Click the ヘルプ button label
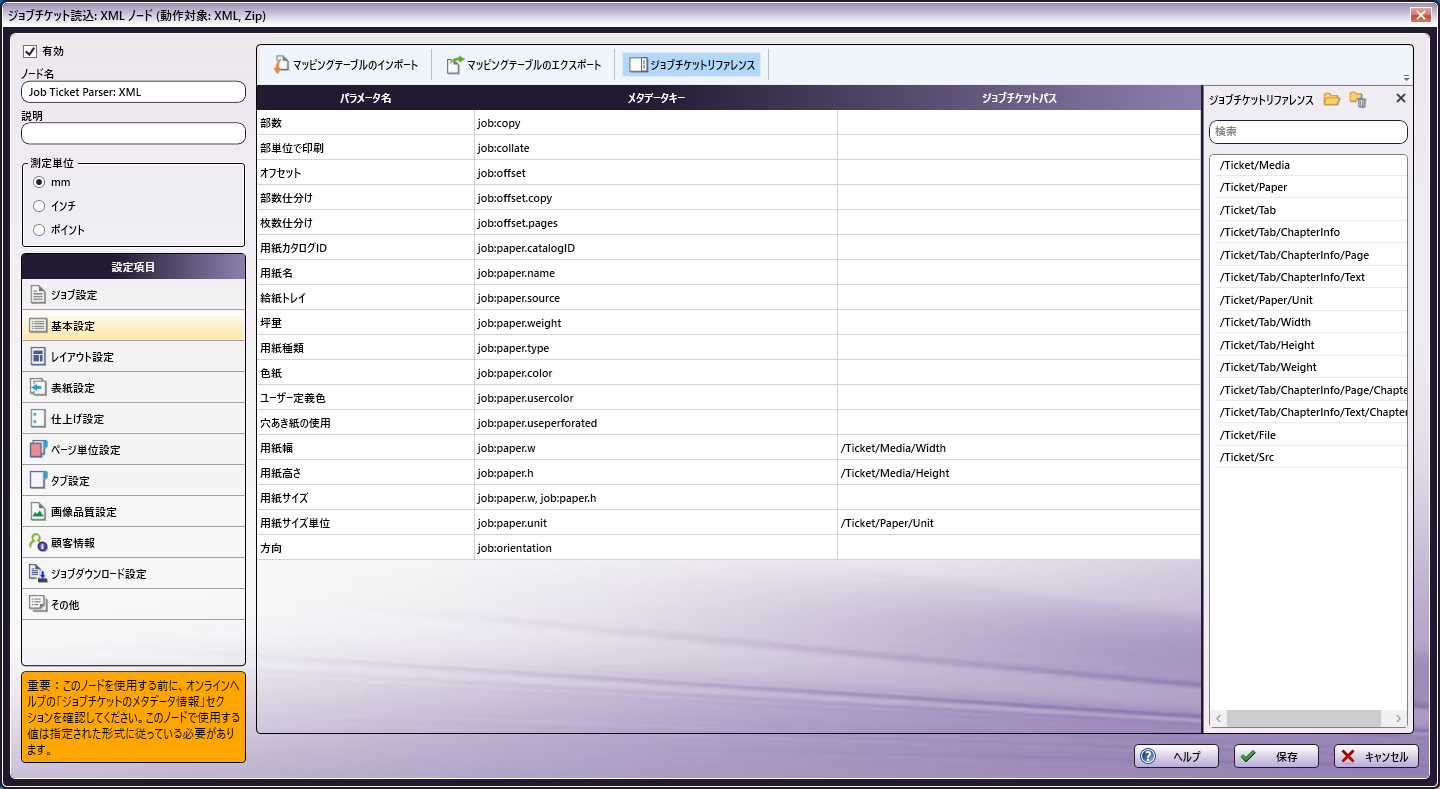 tap(1187, 757)
